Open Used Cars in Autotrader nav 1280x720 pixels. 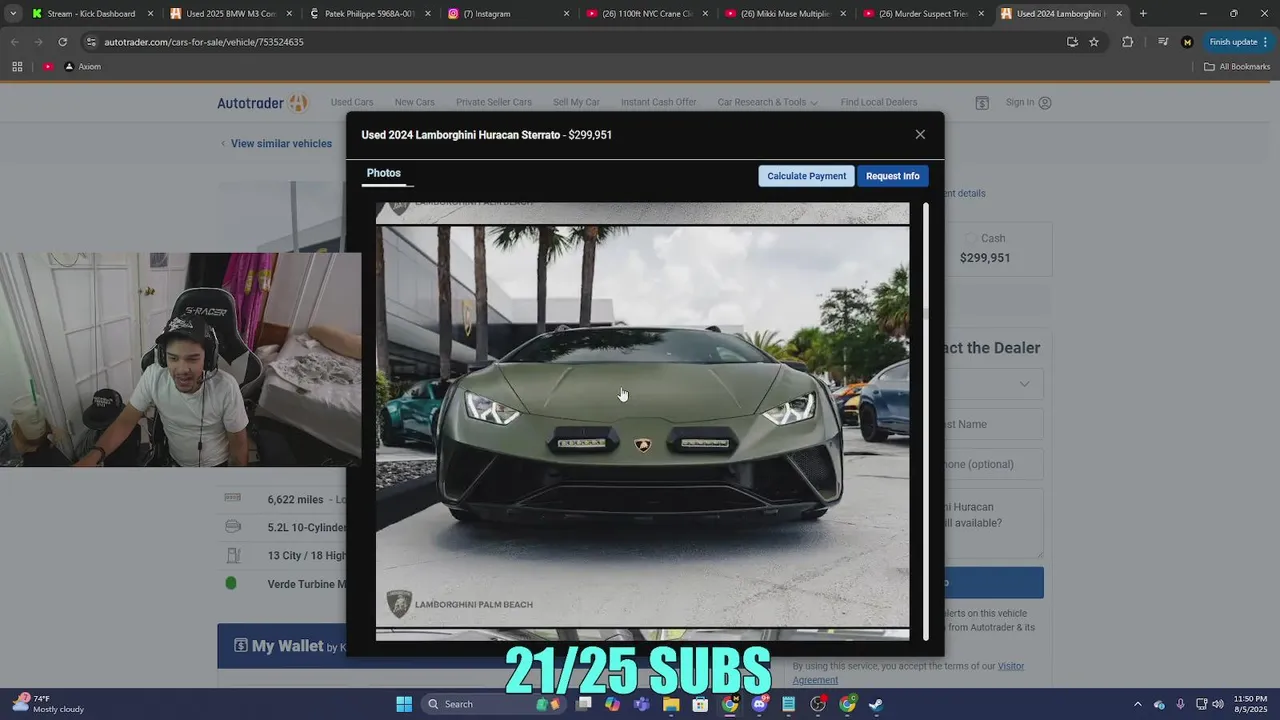[352, 102]
